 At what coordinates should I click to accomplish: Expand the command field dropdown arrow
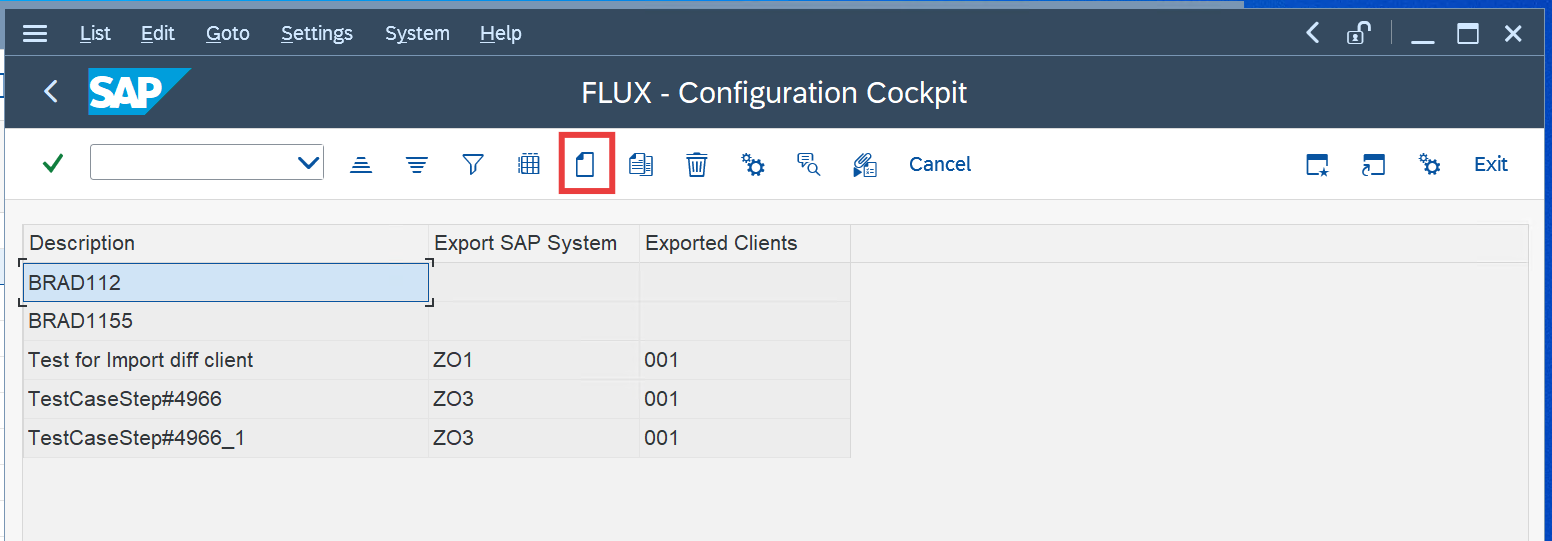click(308, 163)
